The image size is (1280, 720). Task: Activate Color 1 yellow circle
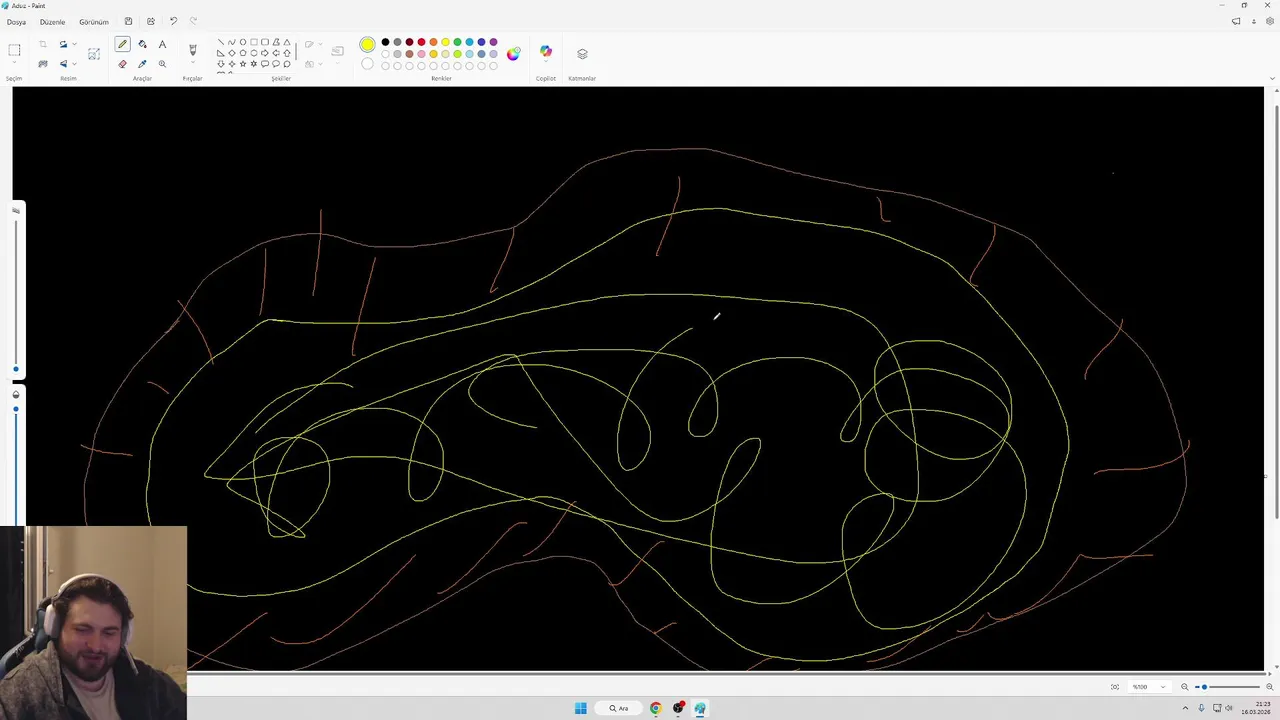(x=368, y=44)
